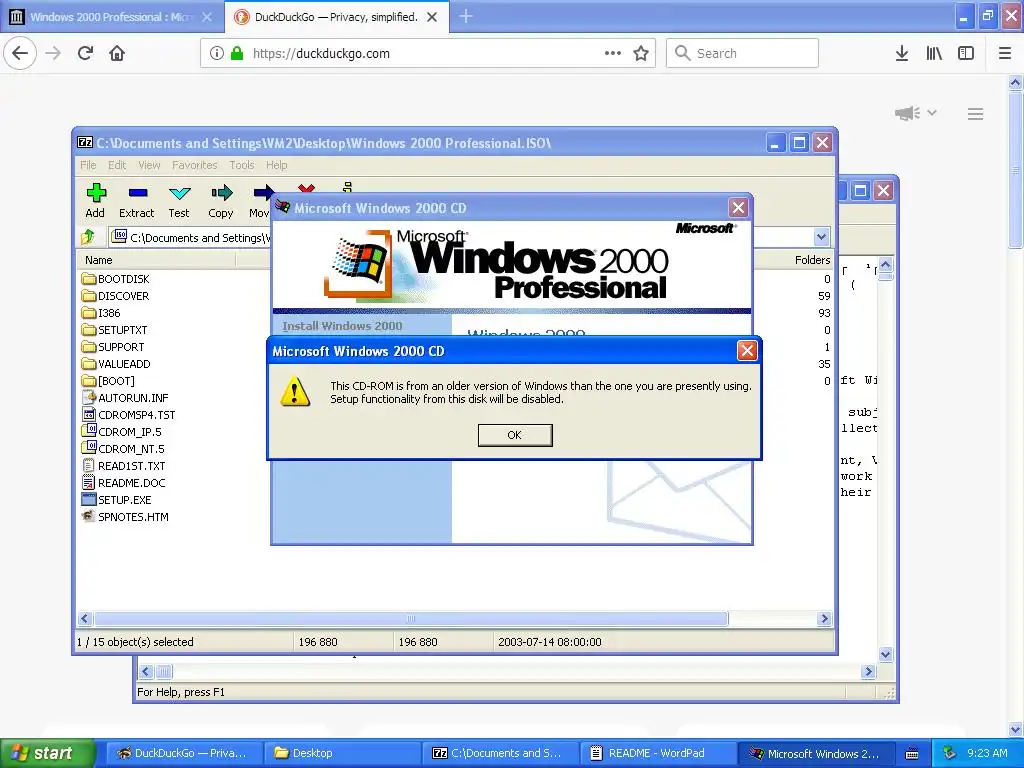1024x768 pixels.
Task: Select the AUTORUN.INF file
Action: tap(125, 398)
